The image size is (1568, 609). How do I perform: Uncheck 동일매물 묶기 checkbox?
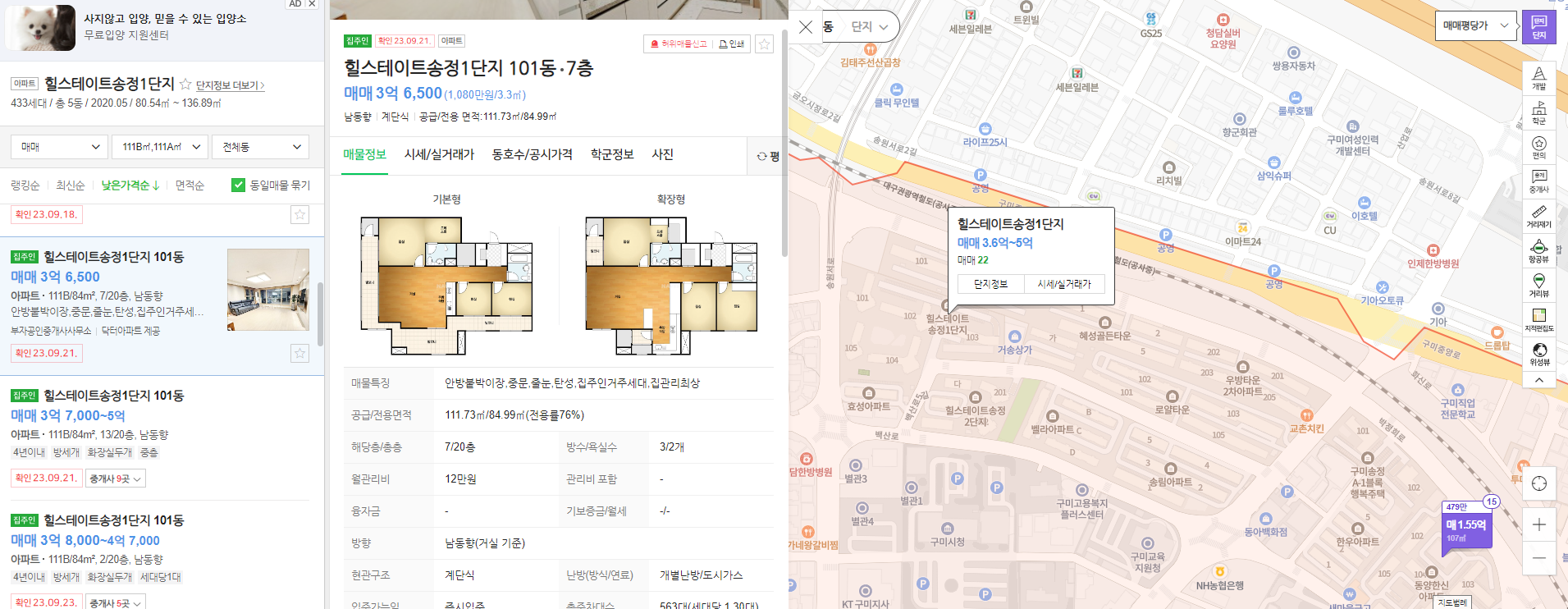238,185
